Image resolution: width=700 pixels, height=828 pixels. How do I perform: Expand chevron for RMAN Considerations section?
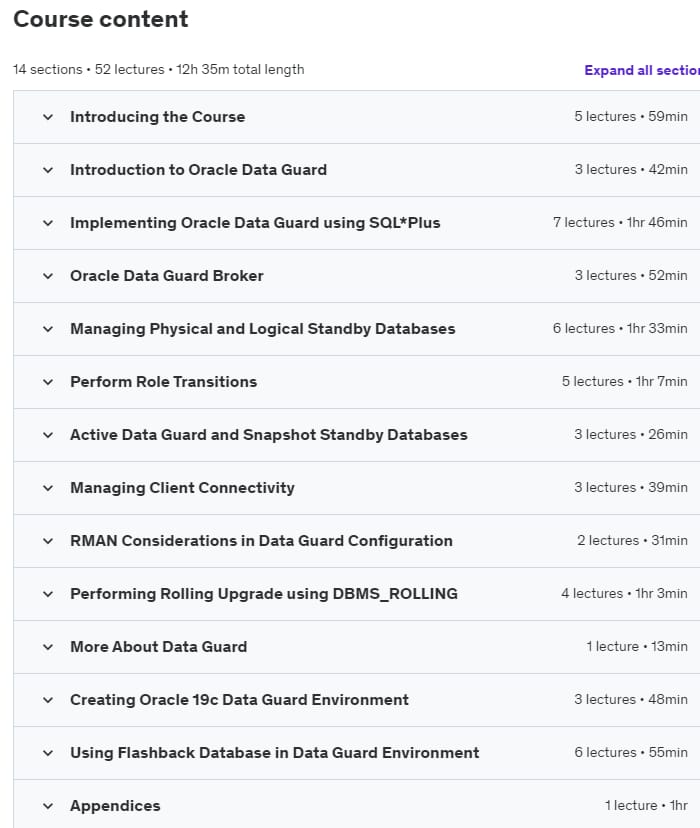click(x=48, y=541)
